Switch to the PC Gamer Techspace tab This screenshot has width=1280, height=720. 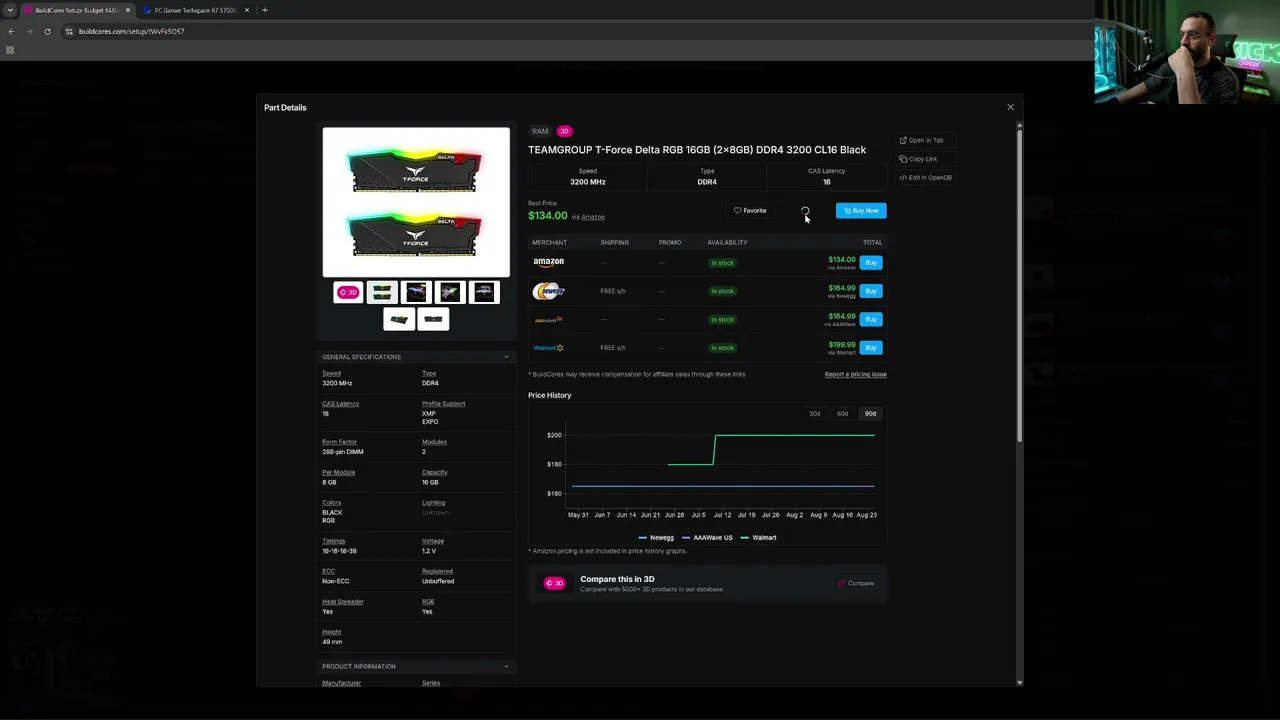coord(195,10)
